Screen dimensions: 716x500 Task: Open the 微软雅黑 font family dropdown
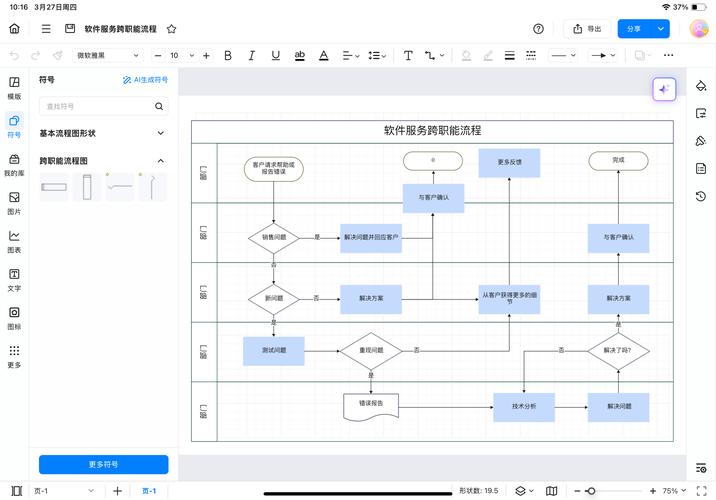112,56
